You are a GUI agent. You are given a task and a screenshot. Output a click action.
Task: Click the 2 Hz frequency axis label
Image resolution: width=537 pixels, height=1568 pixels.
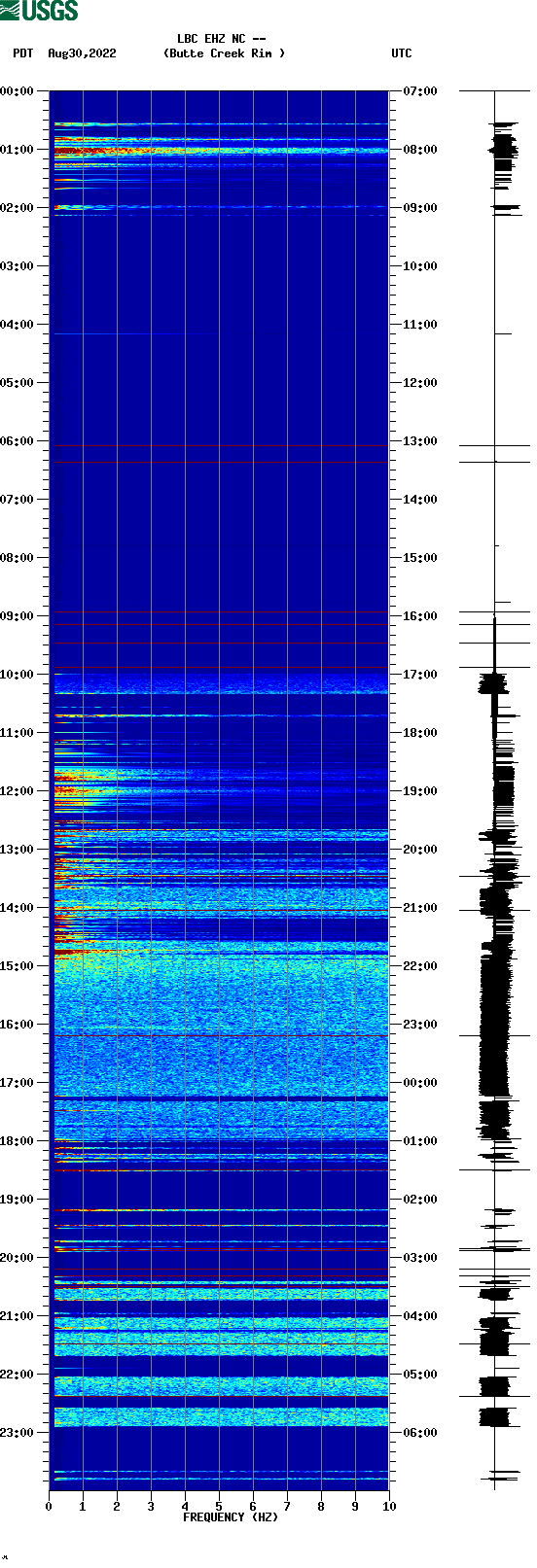[x=117, y=1507]
